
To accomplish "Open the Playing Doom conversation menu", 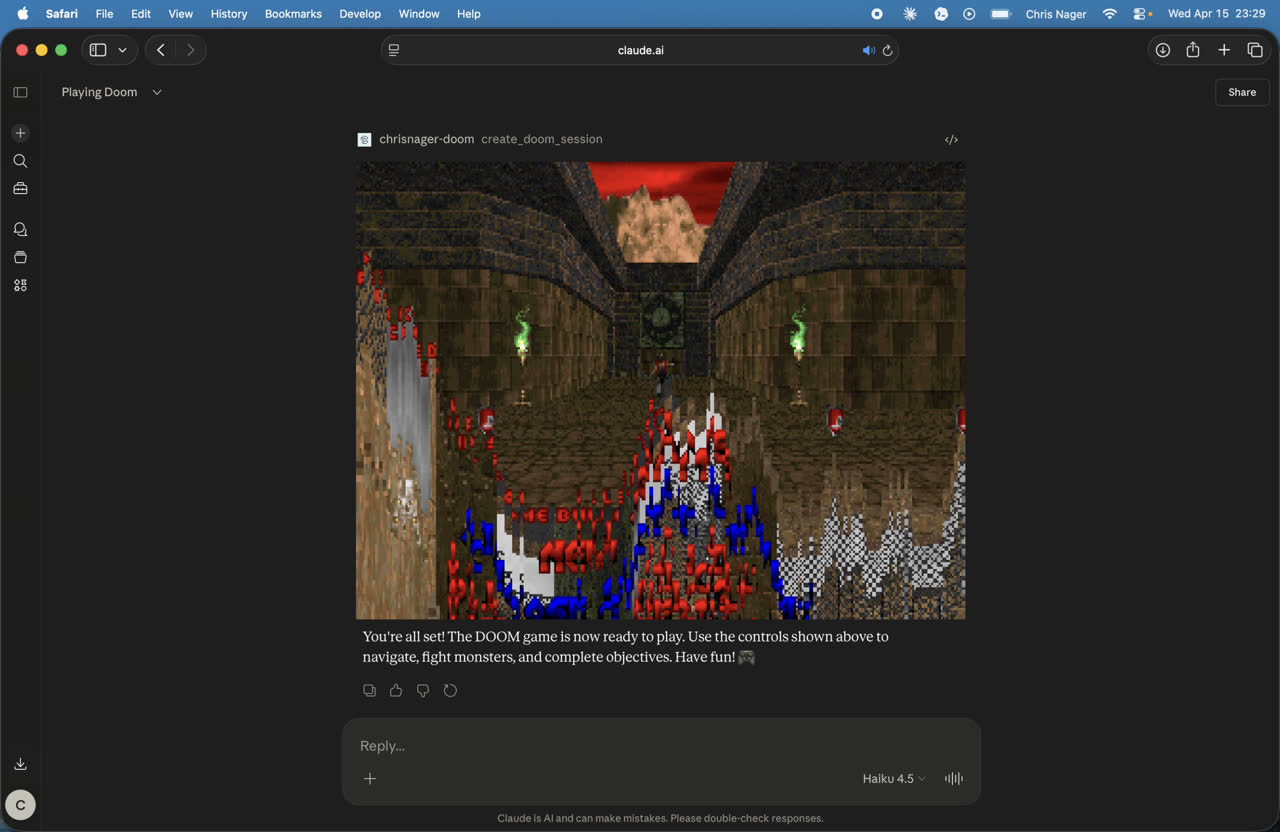I will click(x=157, y=92).
